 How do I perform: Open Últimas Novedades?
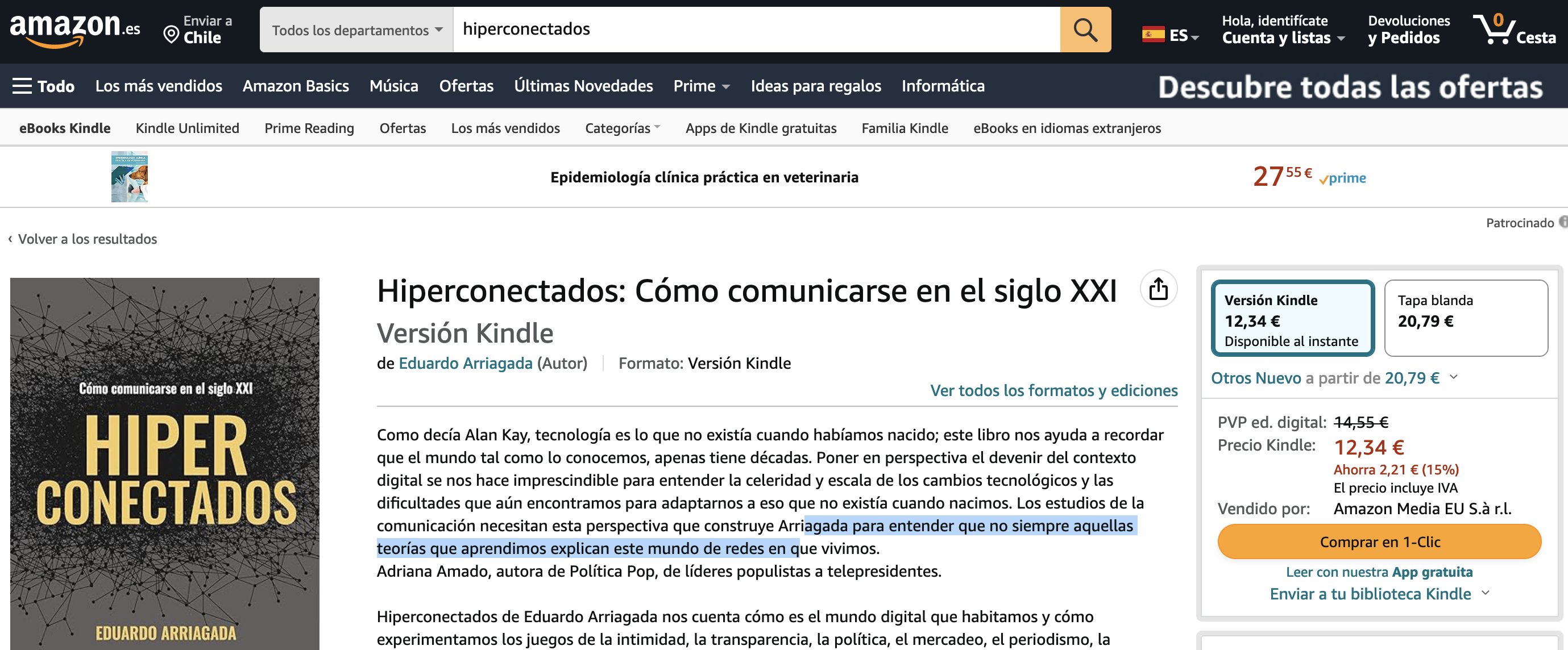click(x=583, y=86)
